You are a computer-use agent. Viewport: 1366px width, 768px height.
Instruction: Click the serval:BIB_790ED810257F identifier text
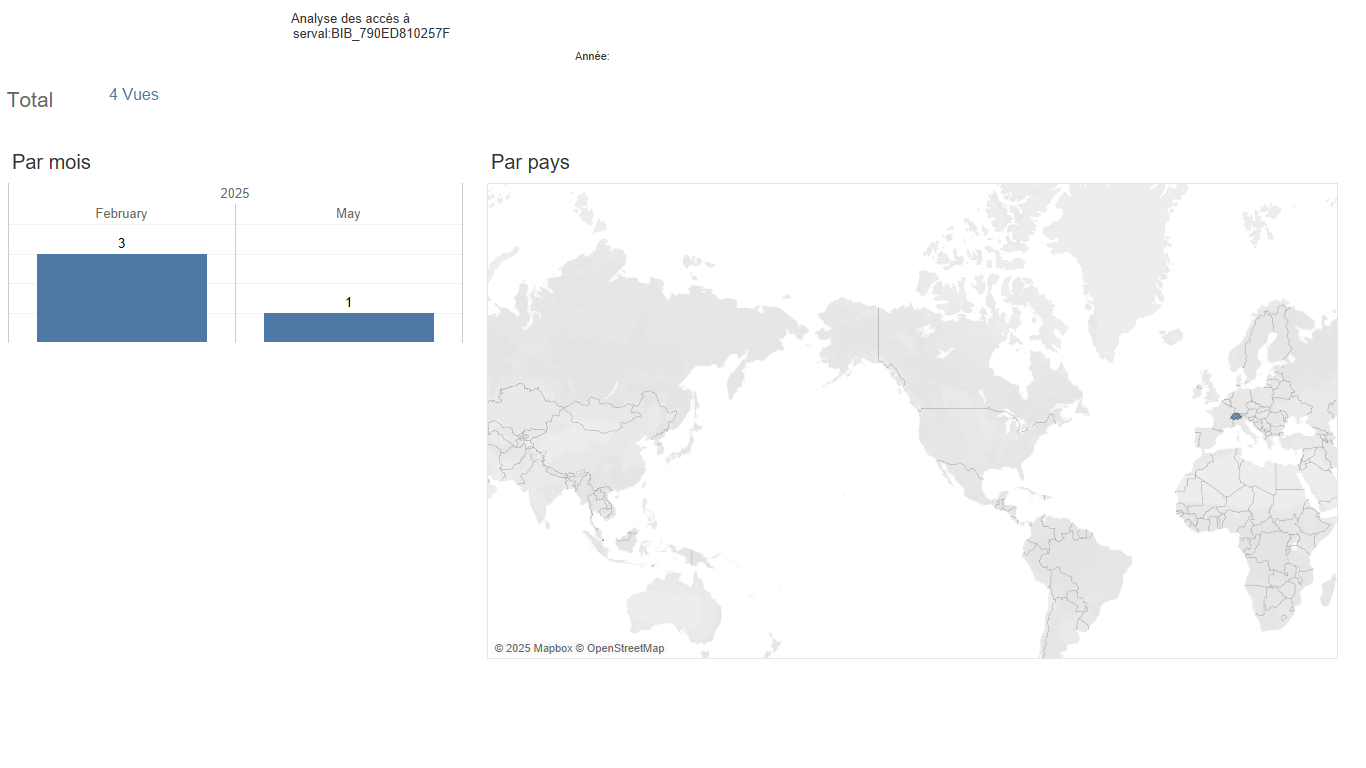[371, 34]
